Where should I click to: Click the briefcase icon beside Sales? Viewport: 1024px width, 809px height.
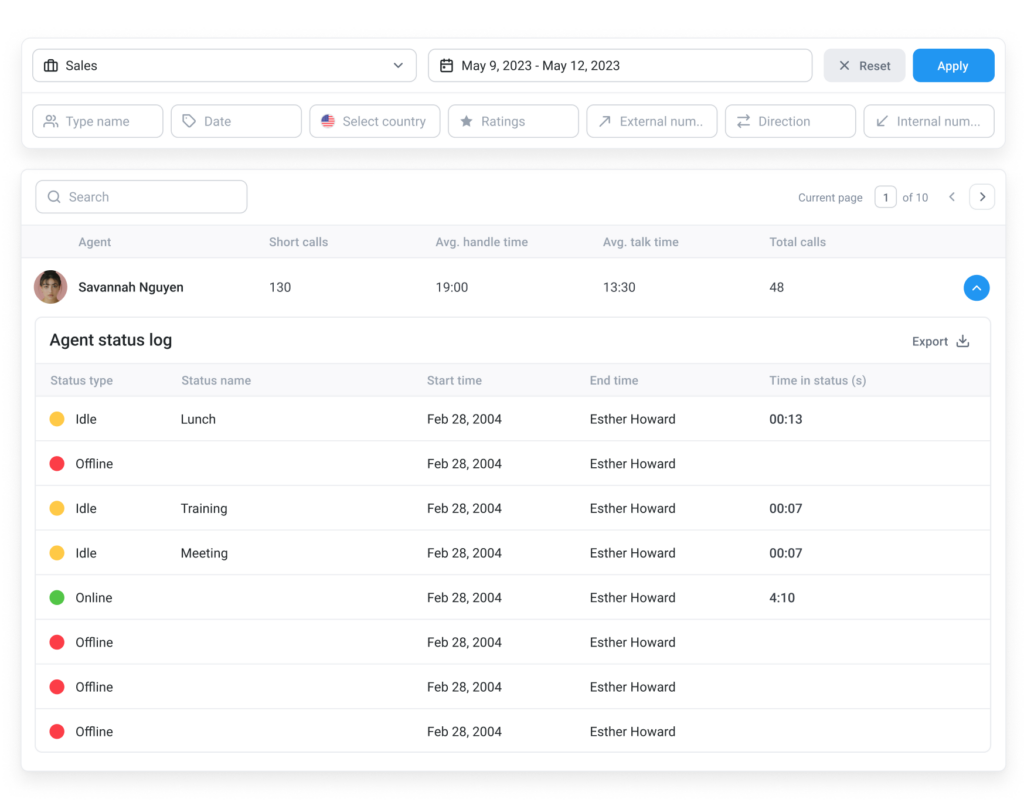pyautogui.click(x=51, y=66)
